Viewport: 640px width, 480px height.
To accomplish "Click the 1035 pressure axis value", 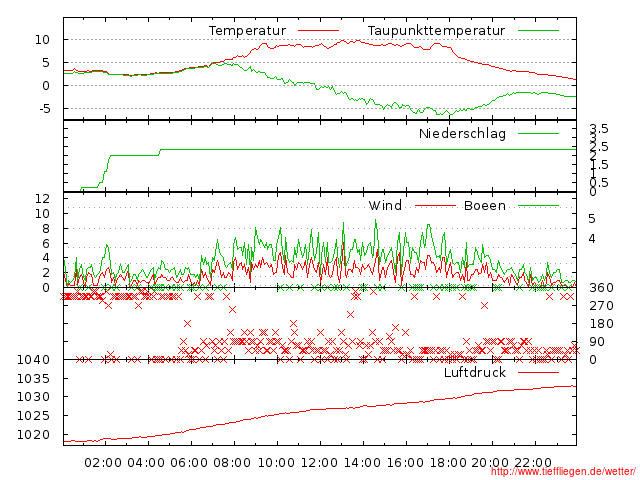I will tap(33, 379).
